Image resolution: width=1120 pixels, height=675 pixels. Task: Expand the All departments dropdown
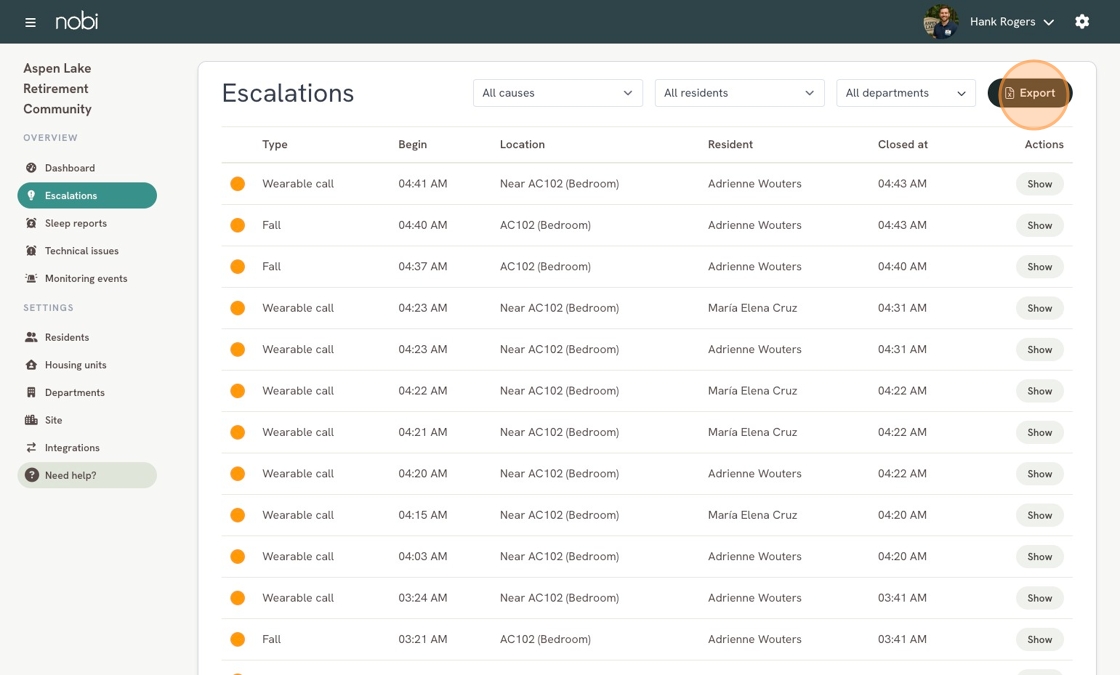(906, 93)
